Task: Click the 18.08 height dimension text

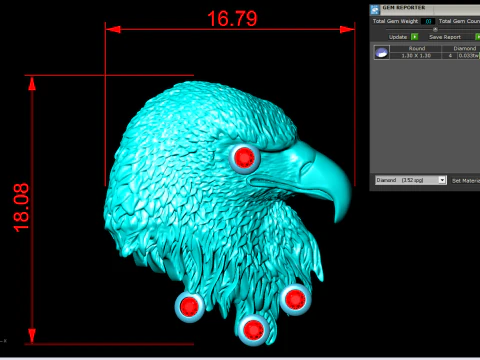Action: click(x=21, y=207)
